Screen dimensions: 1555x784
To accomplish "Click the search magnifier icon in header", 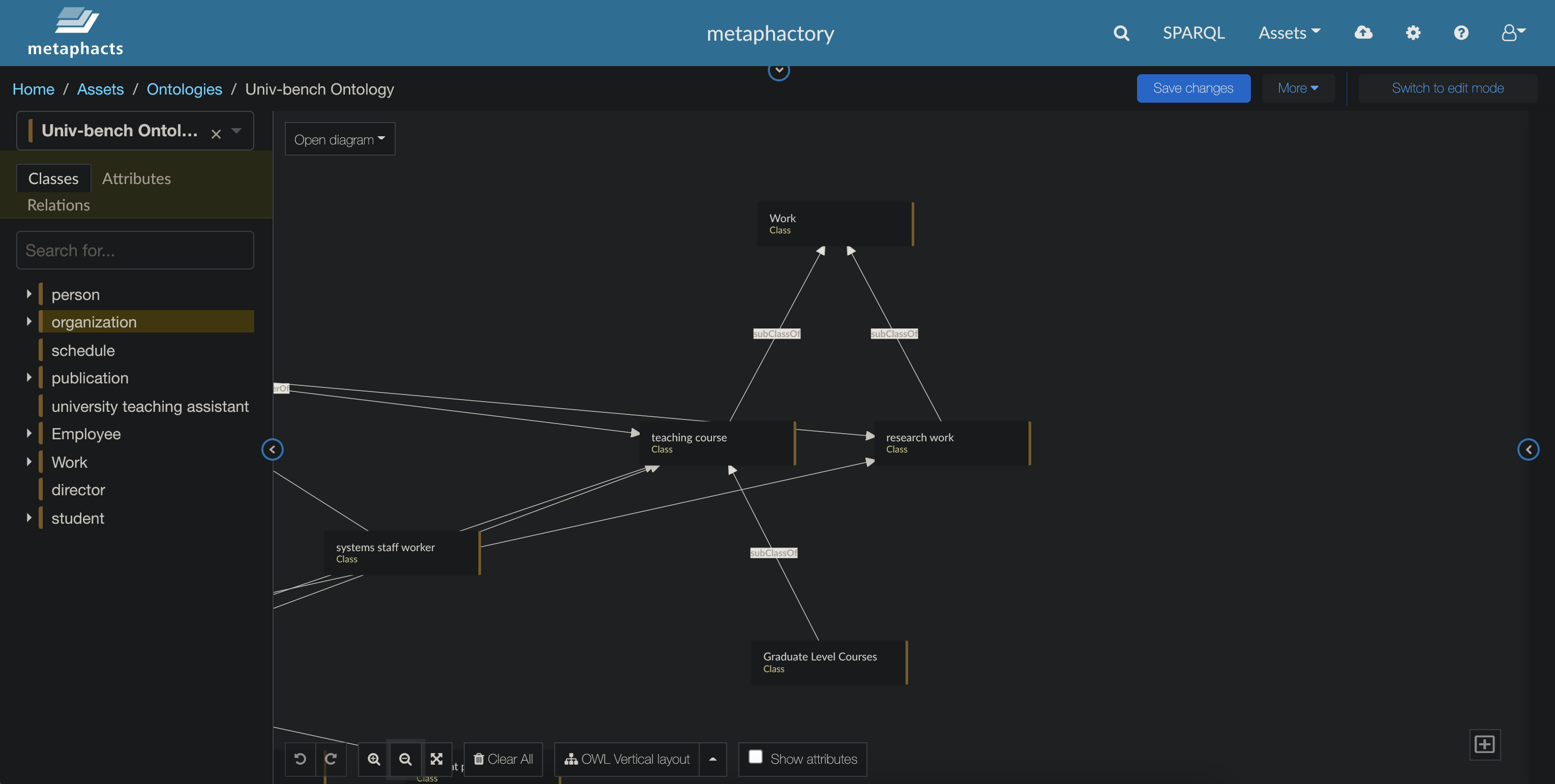I will (1121, 33).
